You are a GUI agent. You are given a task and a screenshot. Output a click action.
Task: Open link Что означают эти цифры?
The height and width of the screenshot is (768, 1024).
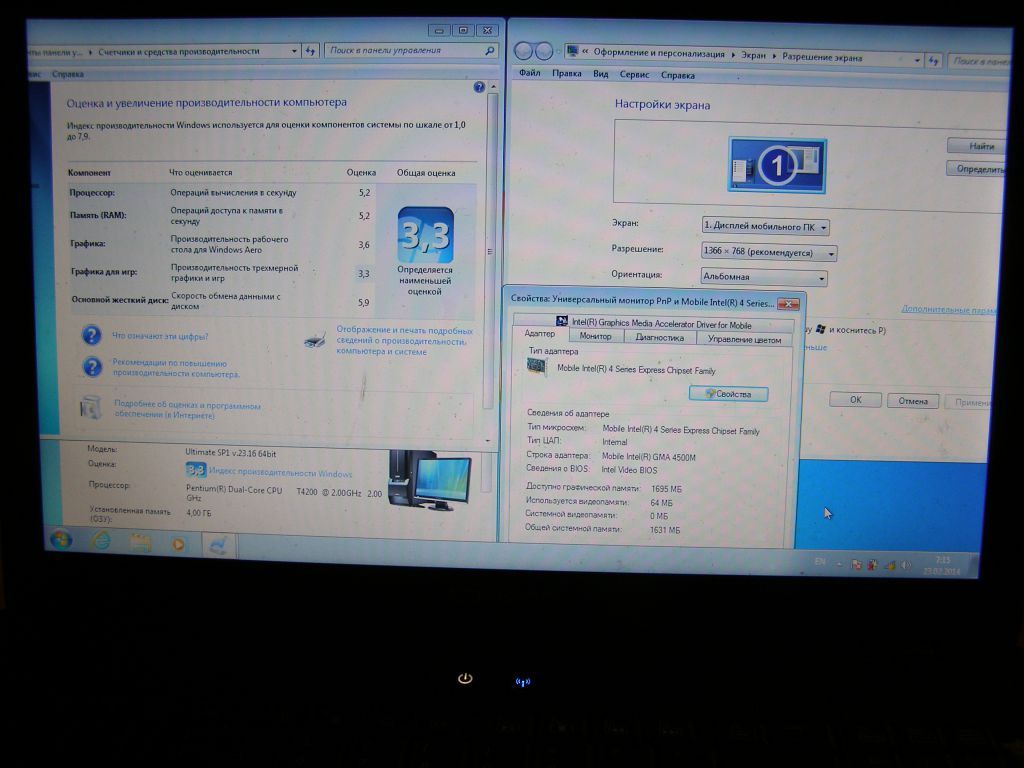pos(160,336)
